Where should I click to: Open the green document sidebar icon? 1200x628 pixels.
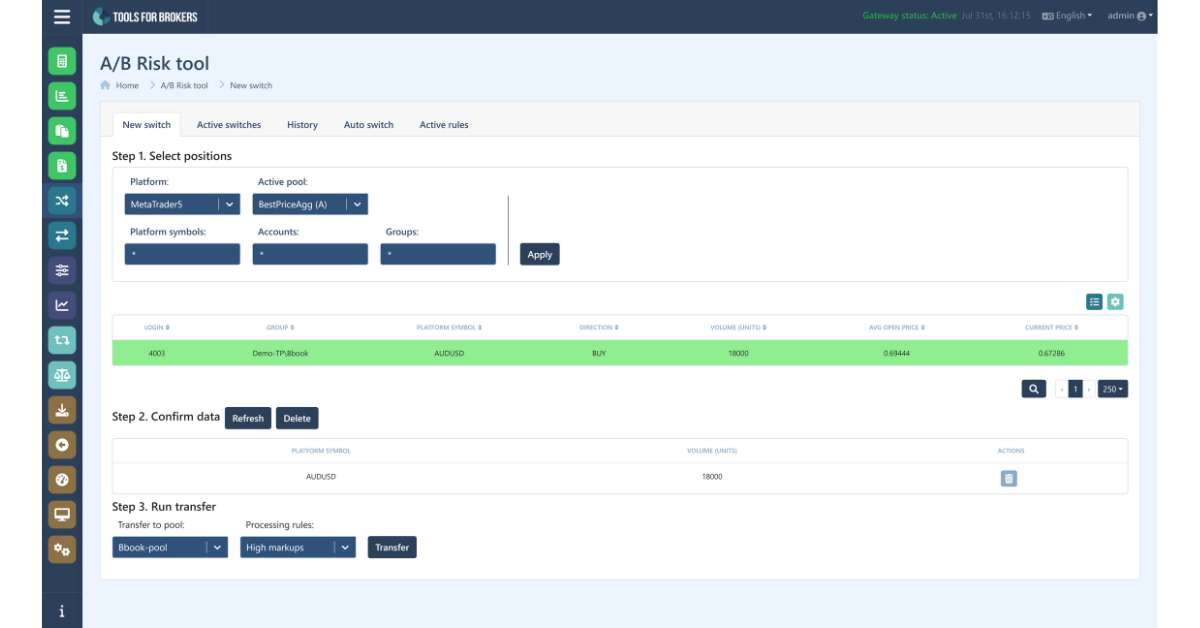pyautogui.click(x=62, y=62)
